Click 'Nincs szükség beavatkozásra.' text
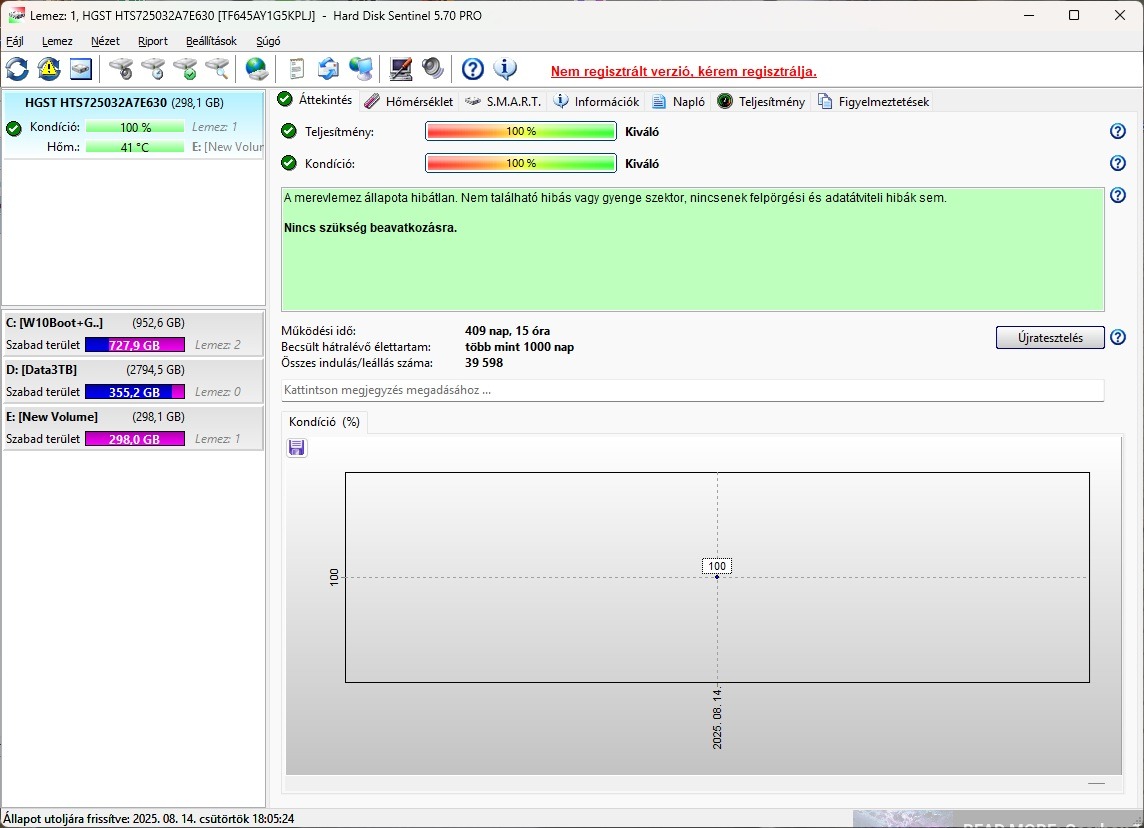The image size is (1144, 828). [370, 228]
